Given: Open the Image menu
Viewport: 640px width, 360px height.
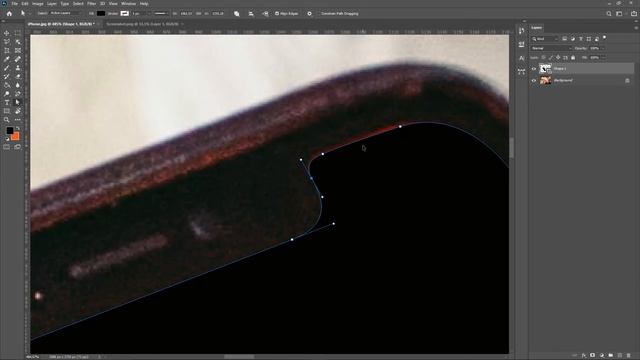Looking at the screenshot, I should tap(38, 4).
